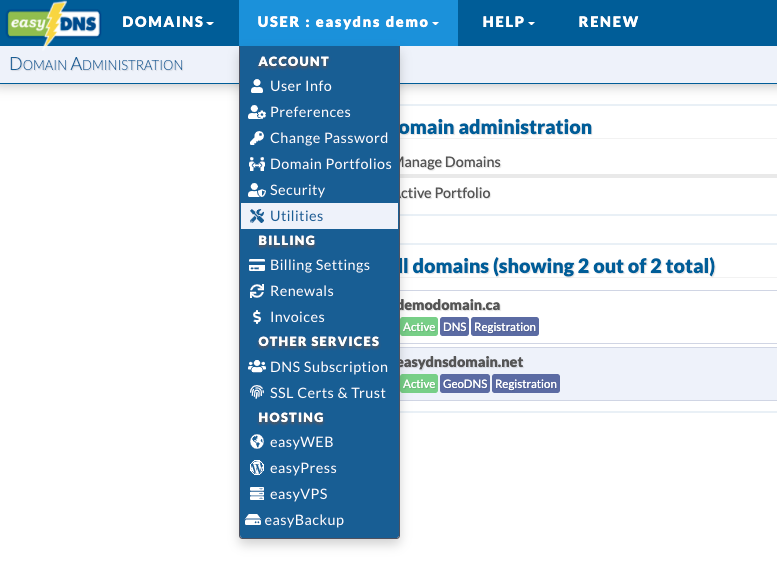This screenshot has height=561, width=777.
Task: Click the easyDNS logo
Action: [x=54, y=23]
